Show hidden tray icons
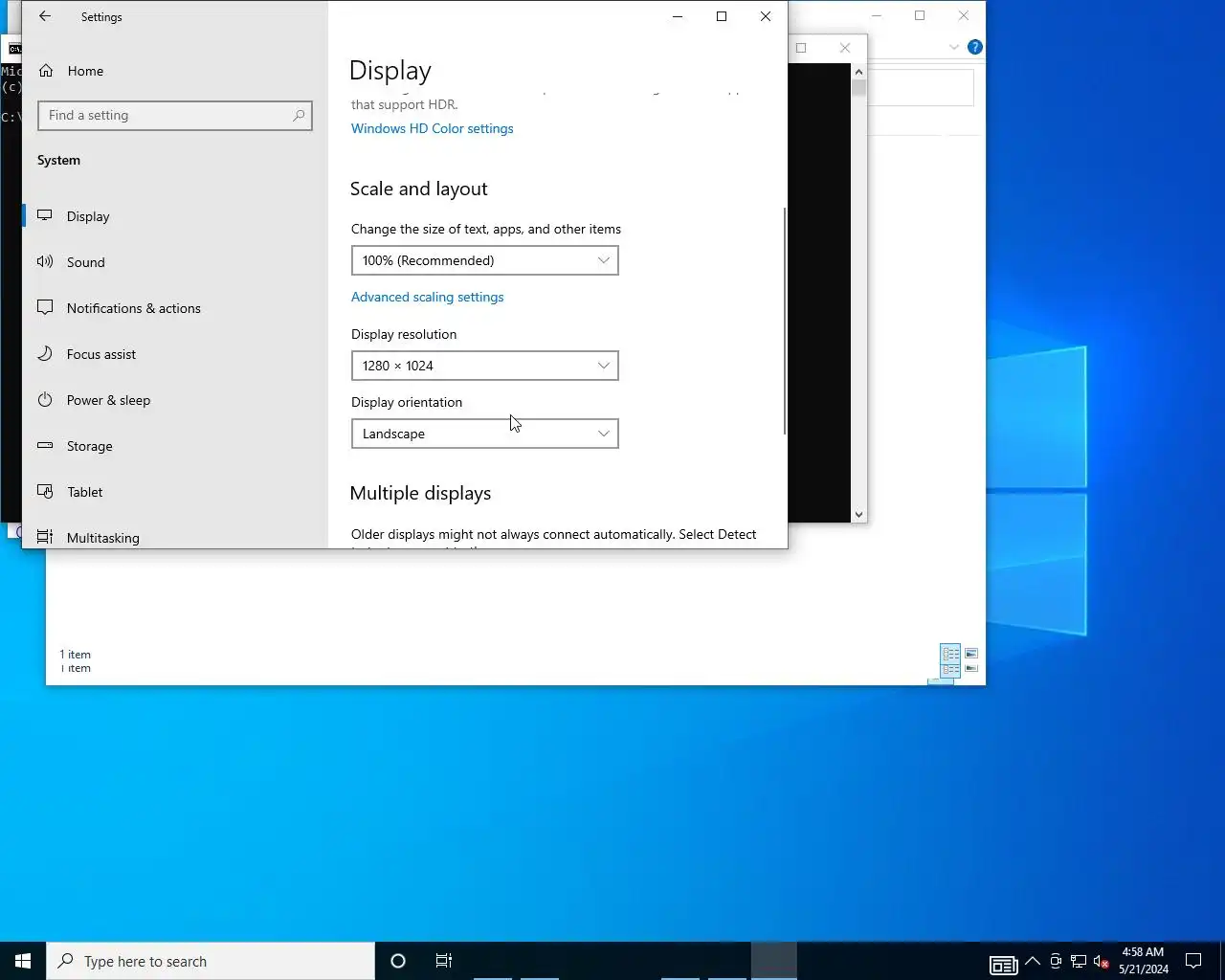The image size is (1225, 980). click(1033, 961)
